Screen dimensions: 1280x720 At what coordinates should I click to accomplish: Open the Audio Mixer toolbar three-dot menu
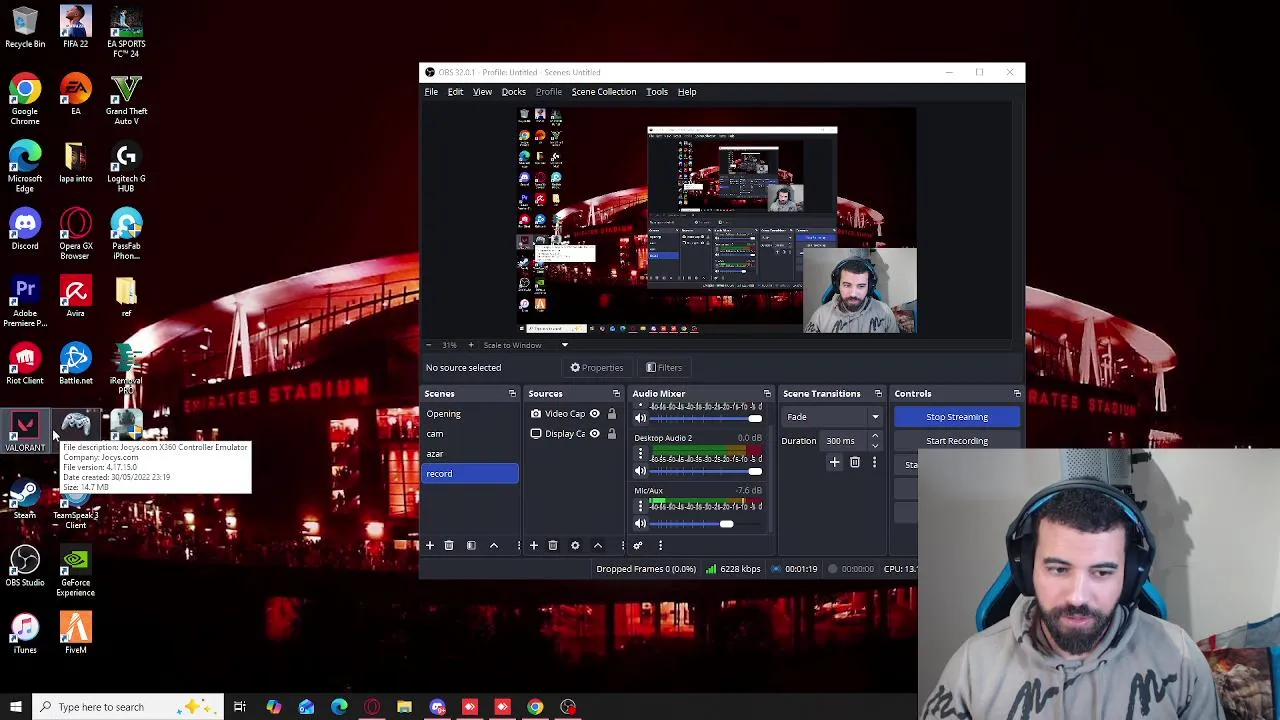point(660,545)
